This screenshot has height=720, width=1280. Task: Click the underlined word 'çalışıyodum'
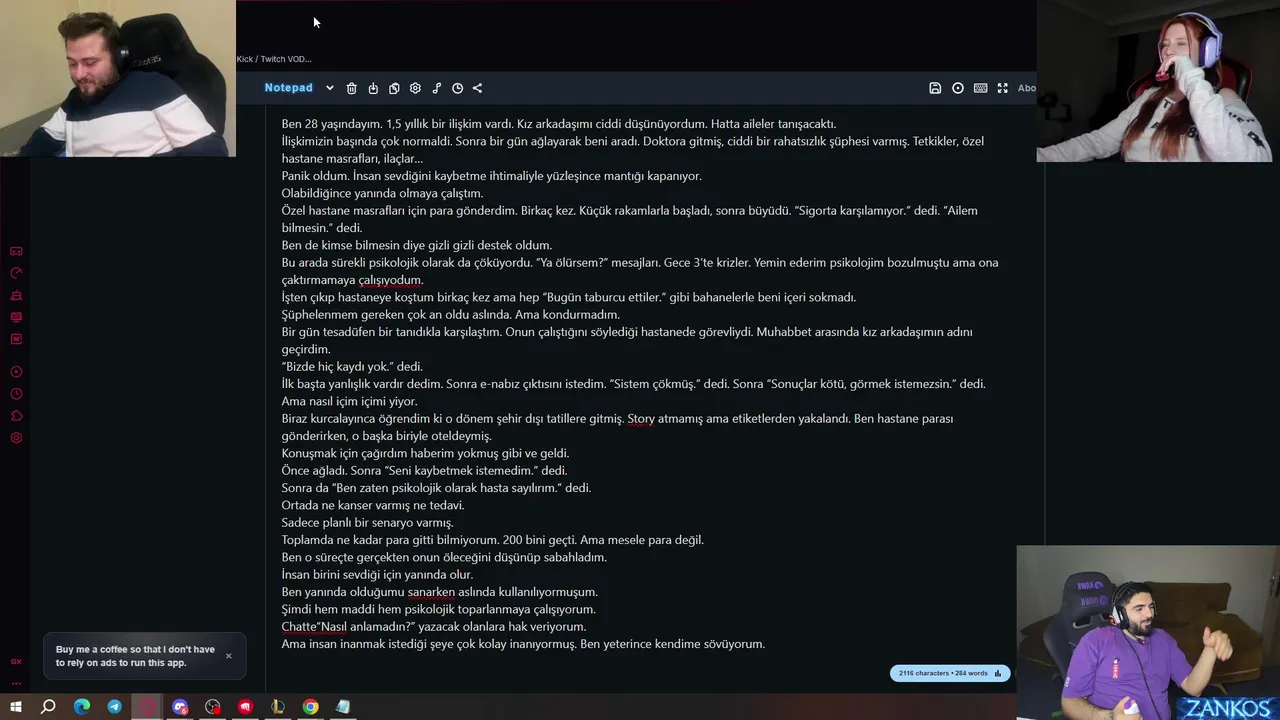[391, 280]
